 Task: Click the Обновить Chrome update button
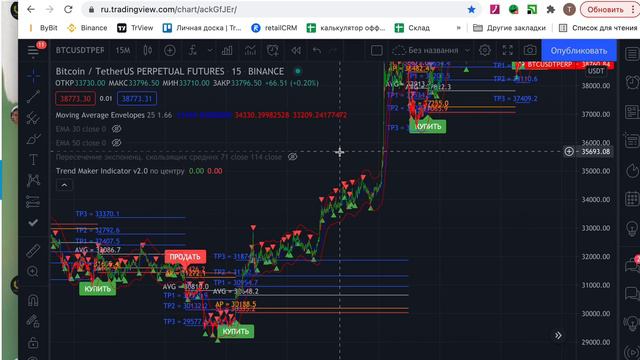click(609, 9)
